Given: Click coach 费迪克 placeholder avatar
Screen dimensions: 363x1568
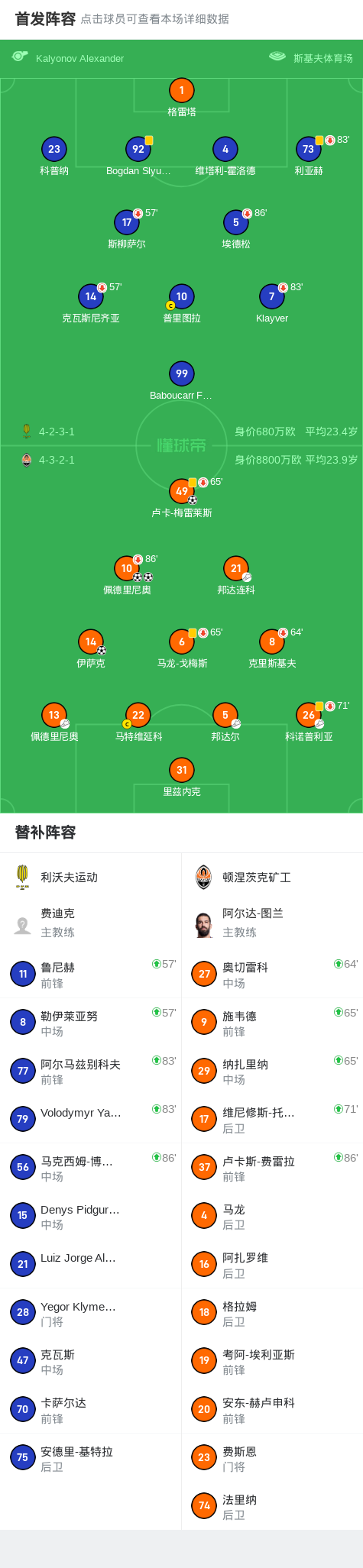Looking at the screenshot, I should [22, 925].
